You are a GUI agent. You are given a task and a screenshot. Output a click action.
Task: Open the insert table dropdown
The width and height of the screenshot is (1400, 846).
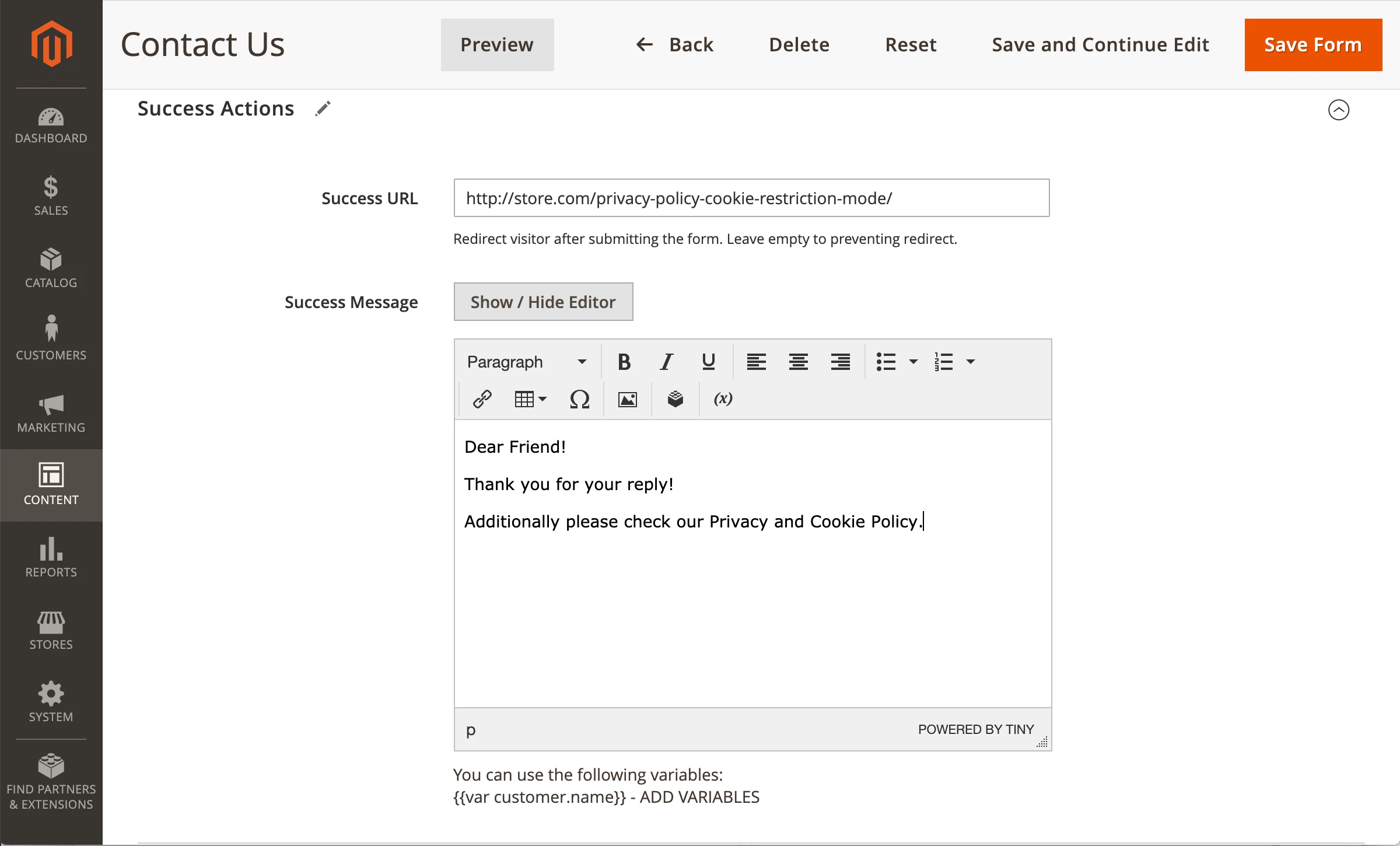pos(530,399)
